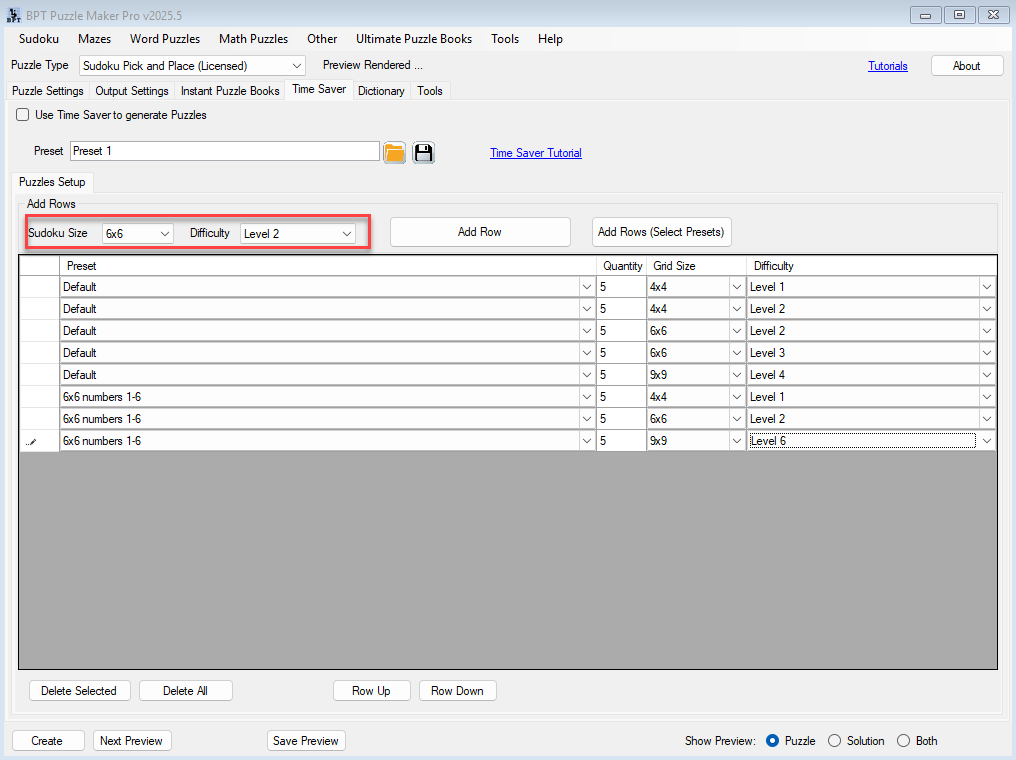This screenshot has height=760, width=1016.
Task: Click the BPT Puzzle Maker title bar icon
Action: (14, 15)
